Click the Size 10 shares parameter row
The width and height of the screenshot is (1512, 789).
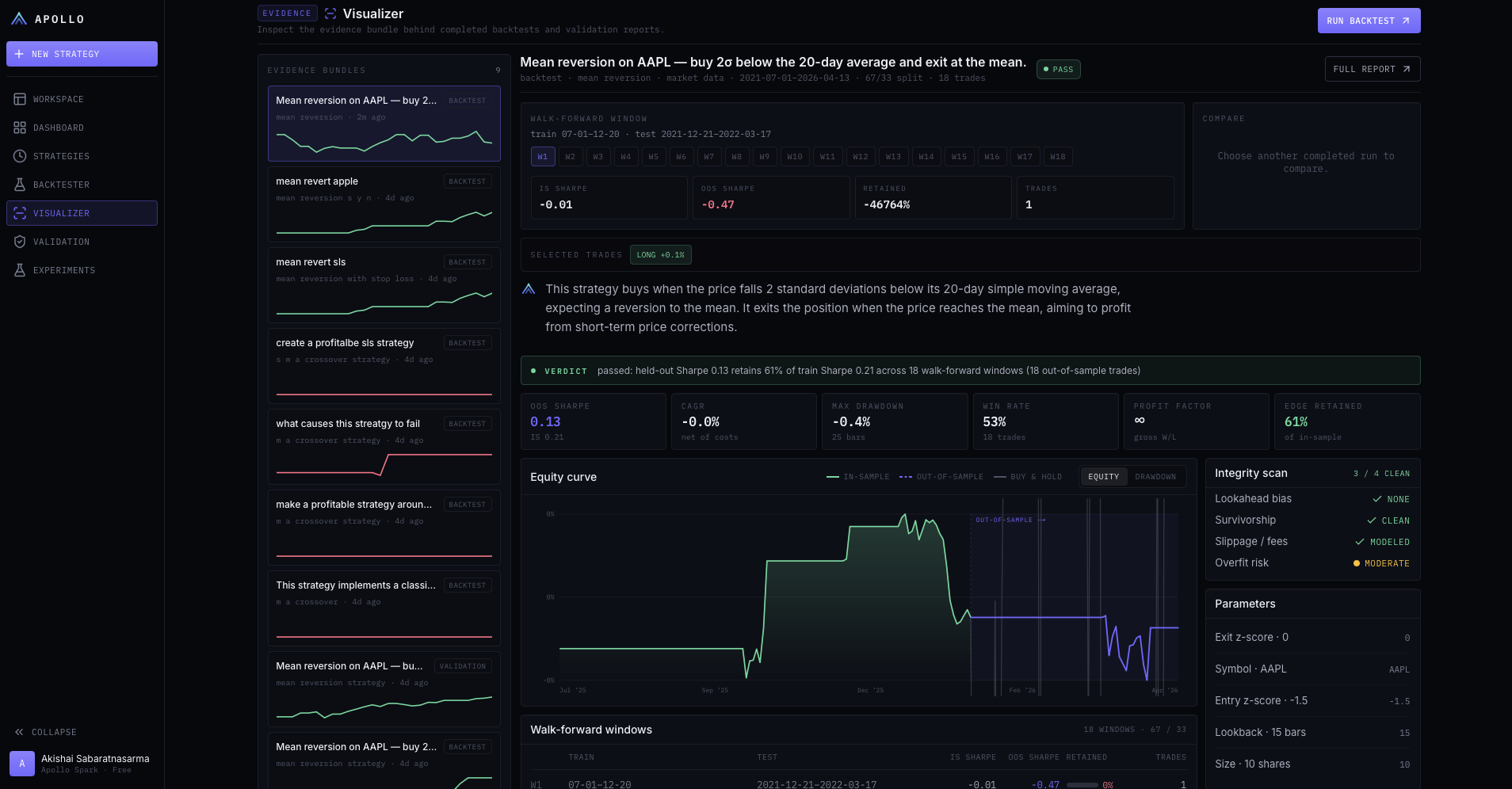point(1312,764)
